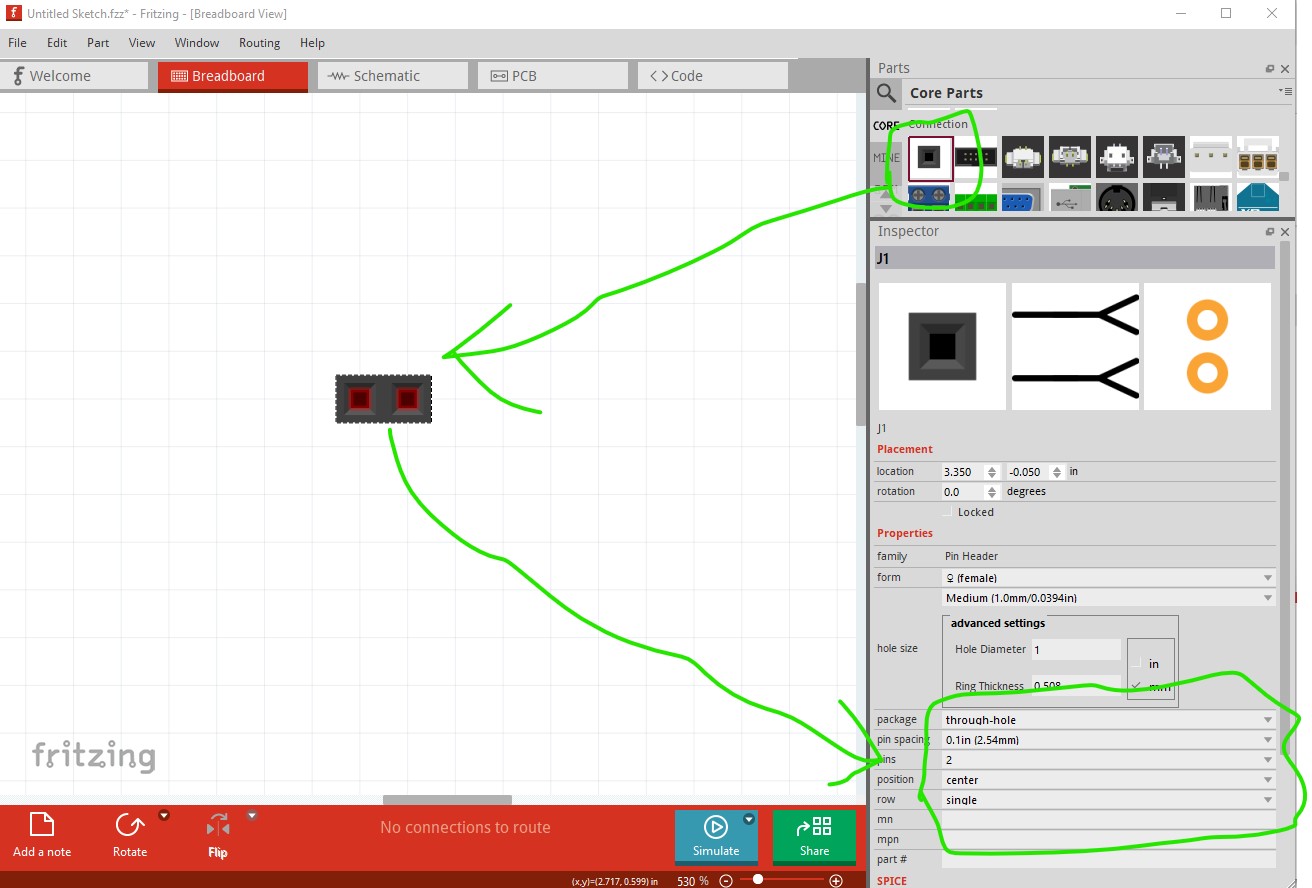The image size is (1312, 888).
Task: Pick the fifth white connector part thumbnail
Action: pos(1117,157)
